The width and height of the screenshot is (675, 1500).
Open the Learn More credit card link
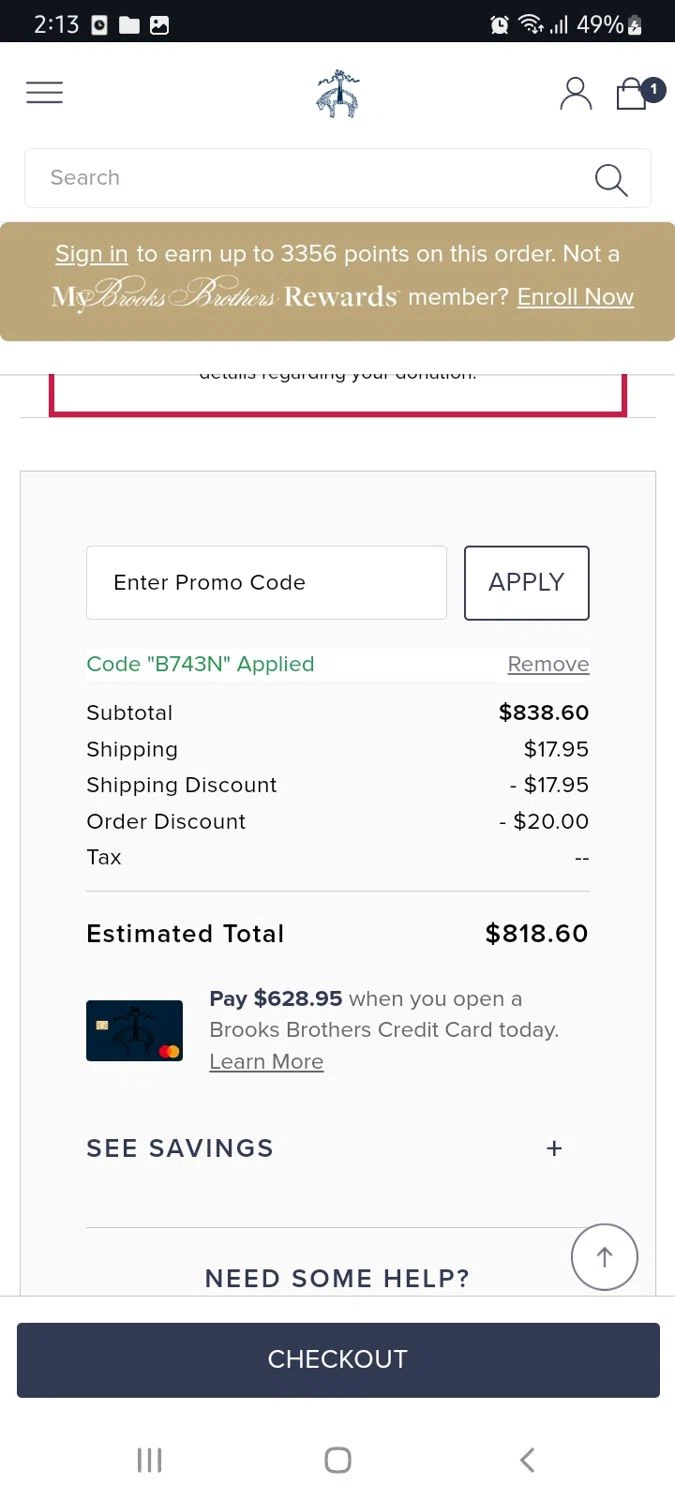266,1062
